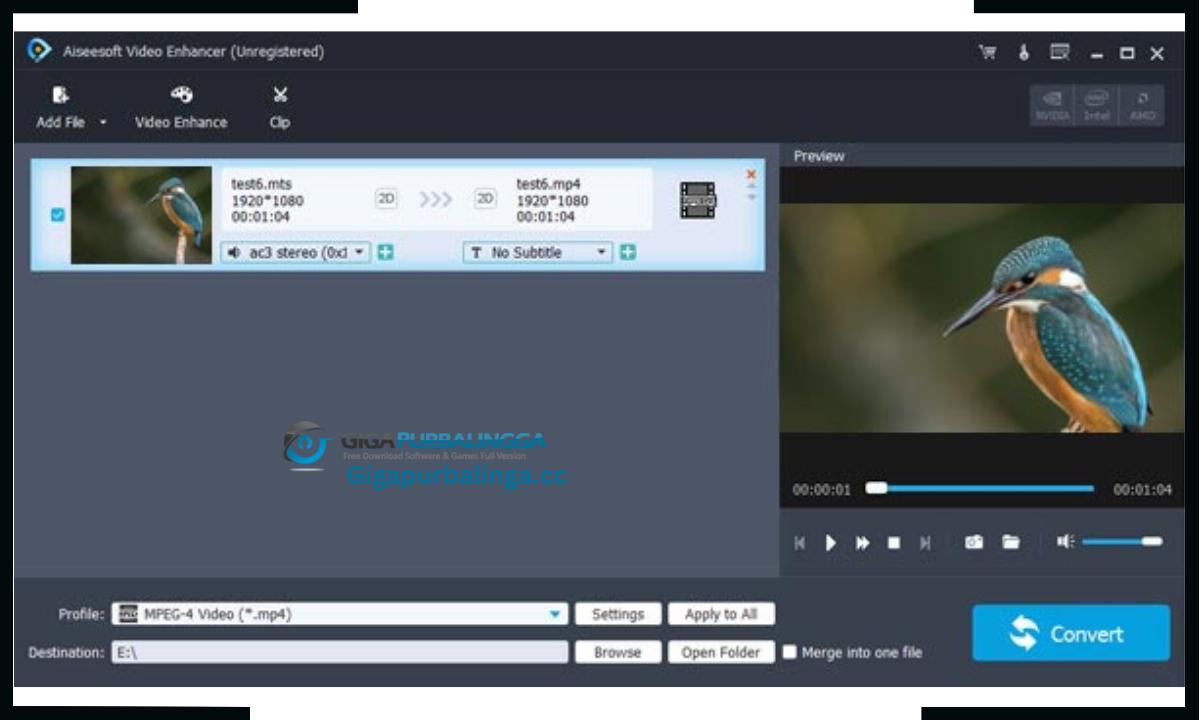Adjust the preview volume slider
Screen dimensions: 1200x720
tap(1122, 542)
